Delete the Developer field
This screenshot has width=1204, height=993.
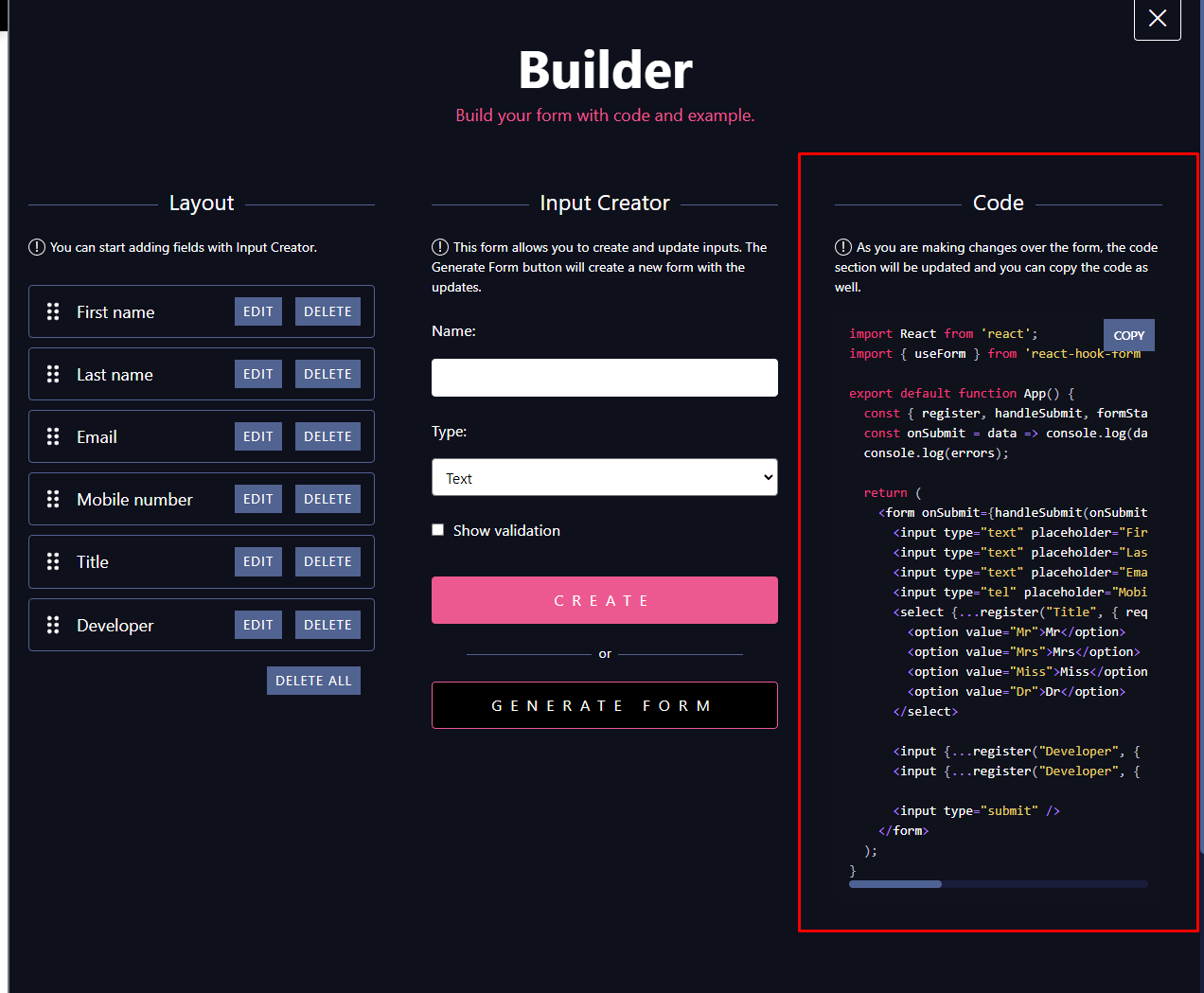[328, 625]
